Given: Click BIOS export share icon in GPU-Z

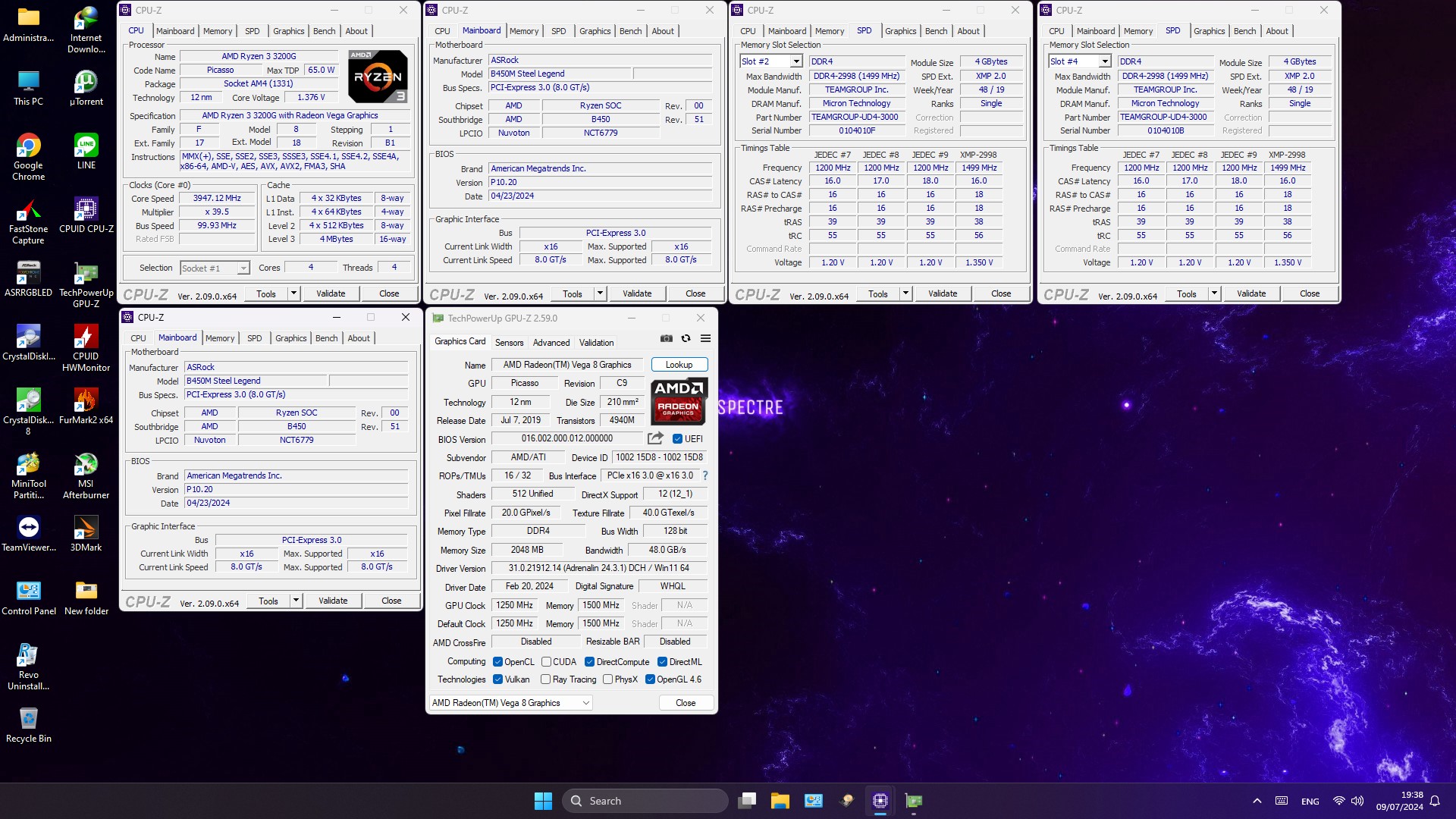Looking at the screenshot, I should click(x=655, y=438).
